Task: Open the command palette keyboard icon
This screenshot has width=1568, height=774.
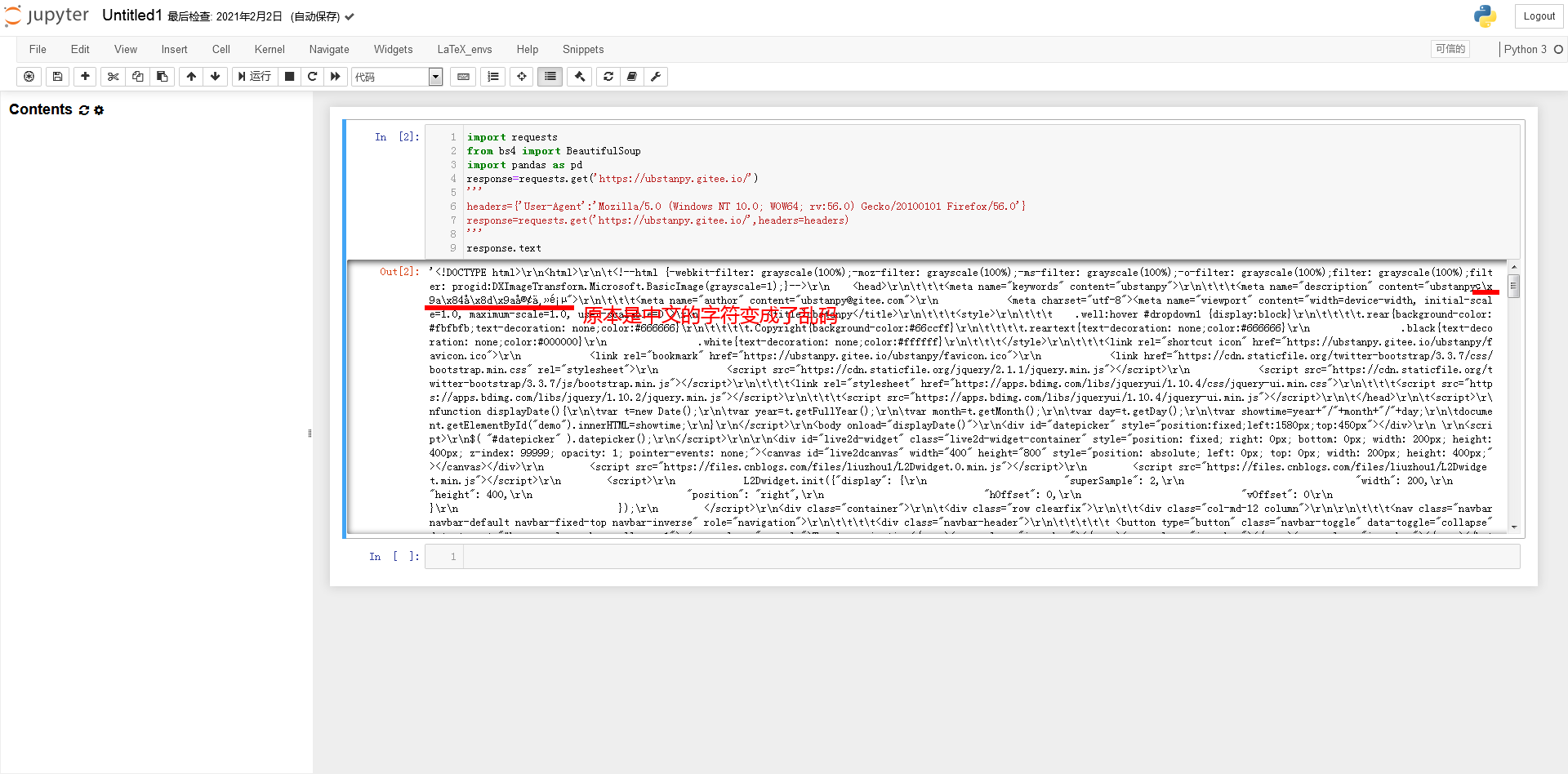Action: [463, 77]
